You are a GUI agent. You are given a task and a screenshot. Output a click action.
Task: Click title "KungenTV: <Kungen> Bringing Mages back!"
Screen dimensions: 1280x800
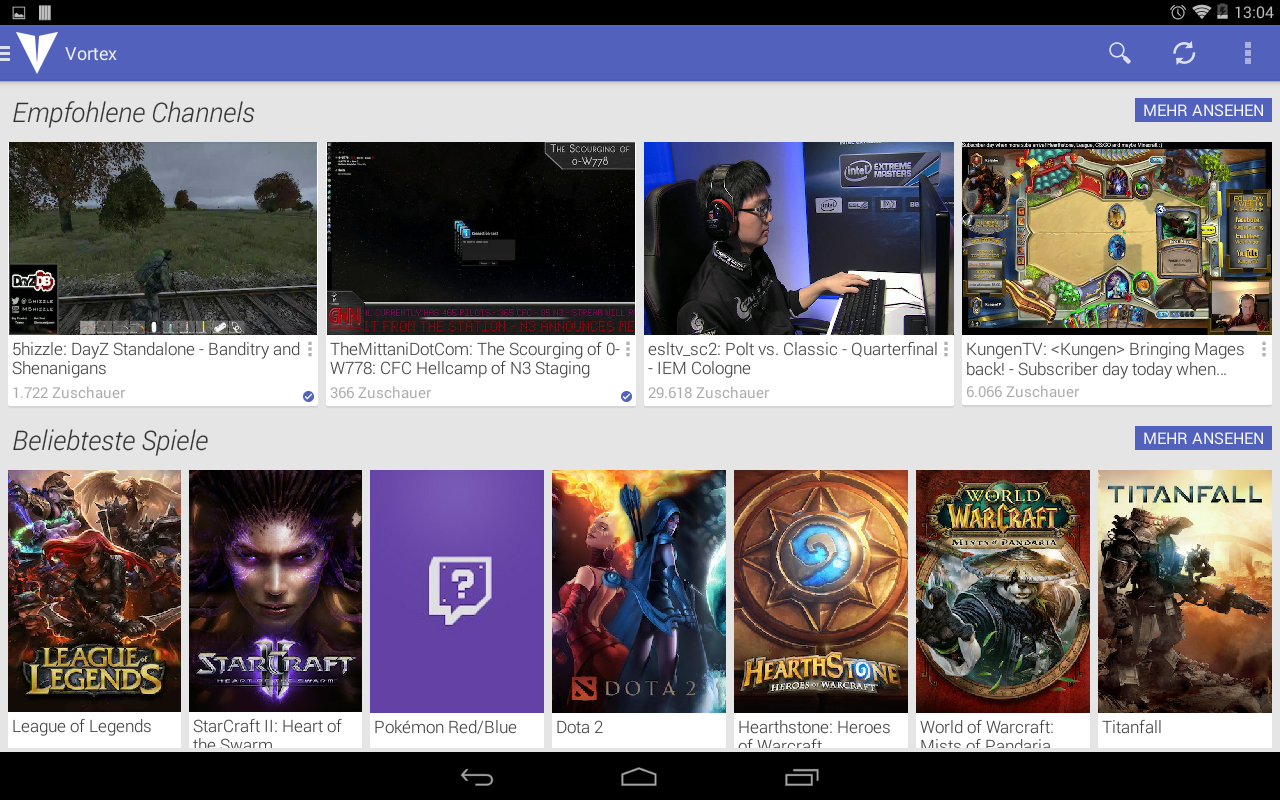click(x=1106, y=359)
